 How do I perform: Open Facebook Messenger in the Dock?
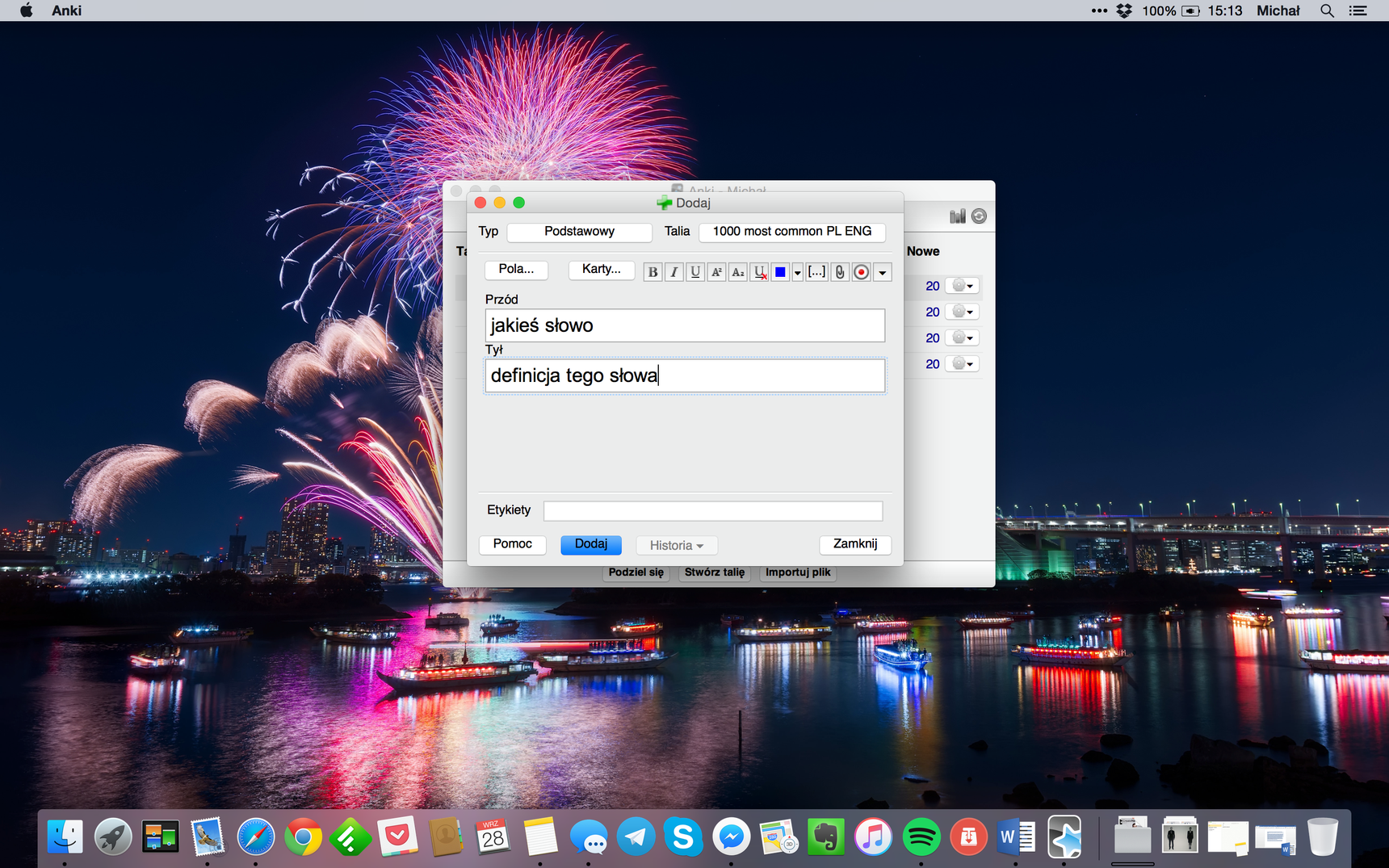(x=731, y=837)
